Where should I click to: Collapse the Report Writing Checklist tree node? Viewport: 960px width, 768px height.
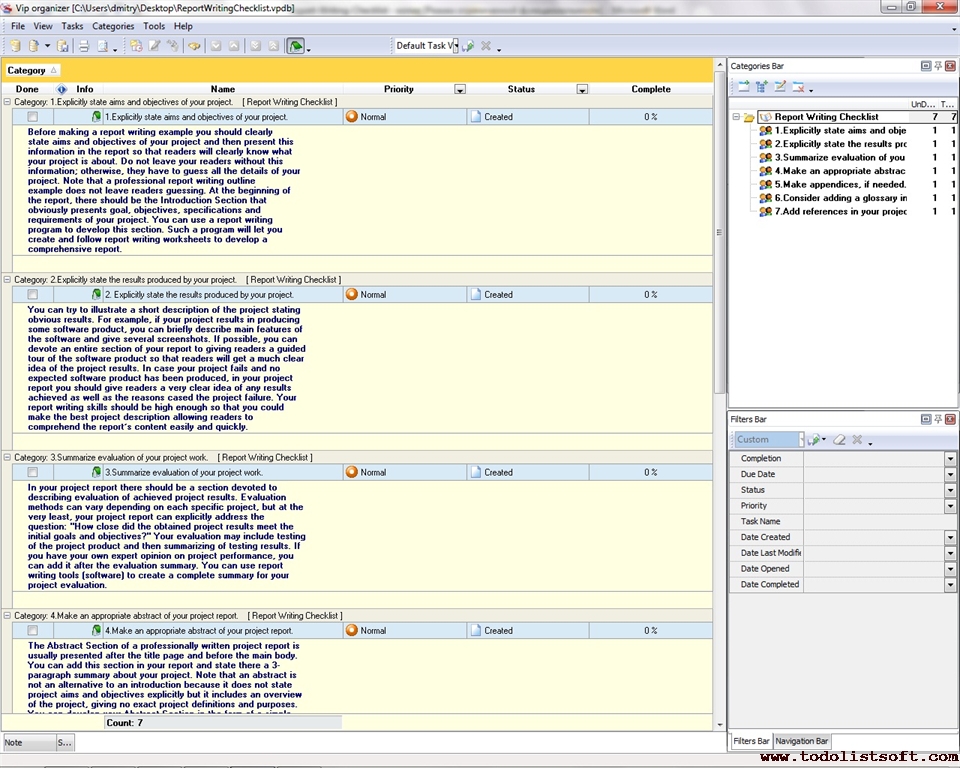pos(736,117)
